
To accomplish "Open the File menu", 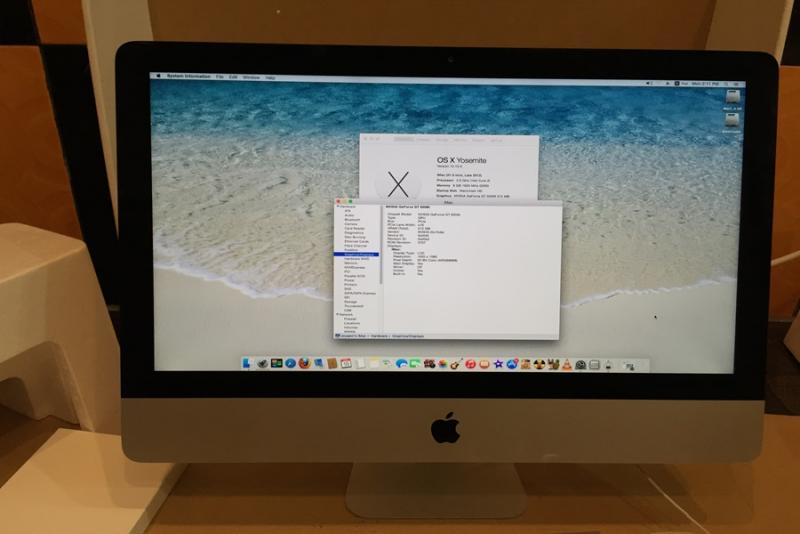I will (219, 77).
